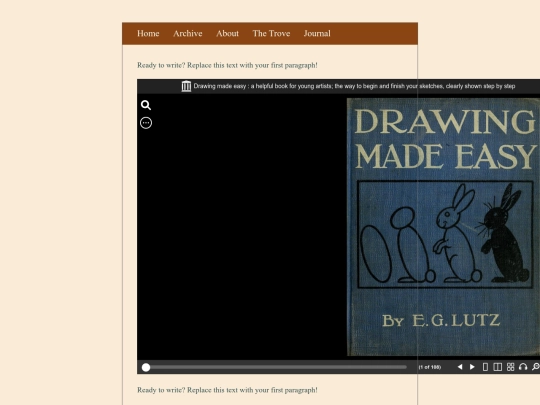Open The Trove menu item
This screenshot has width=540, height=405.
(271, 33)
